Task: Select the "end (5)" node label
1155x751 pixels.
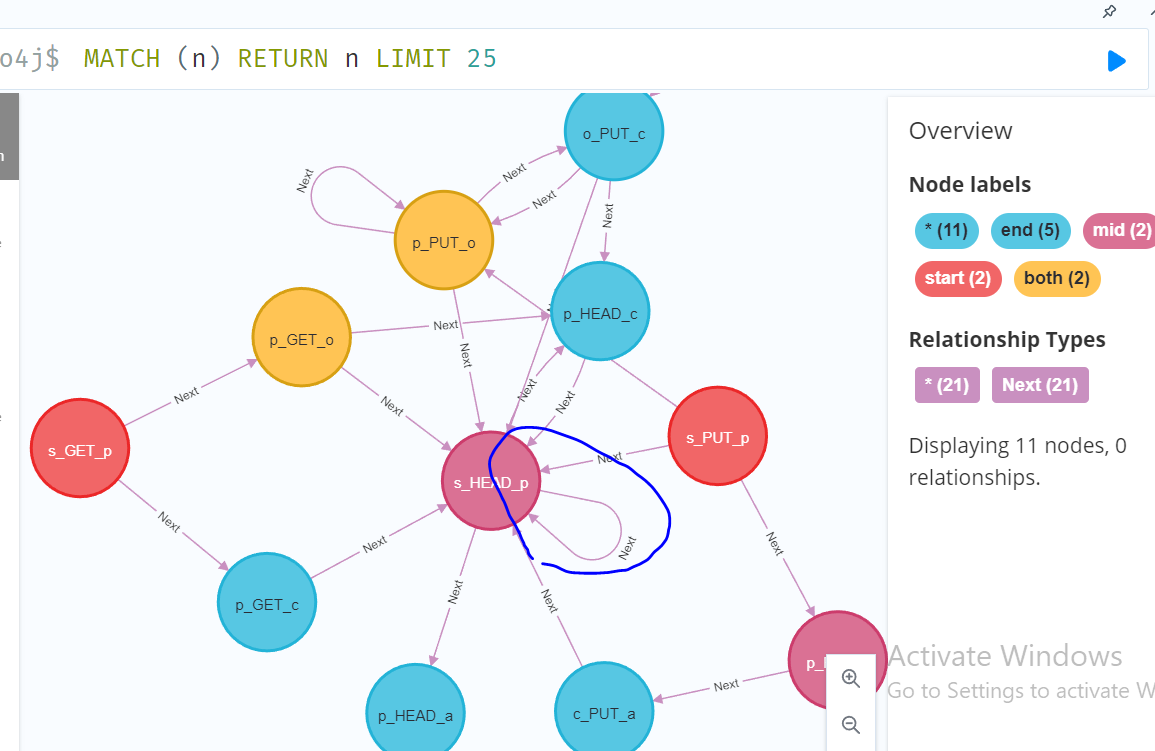Action: point(1030,231)
